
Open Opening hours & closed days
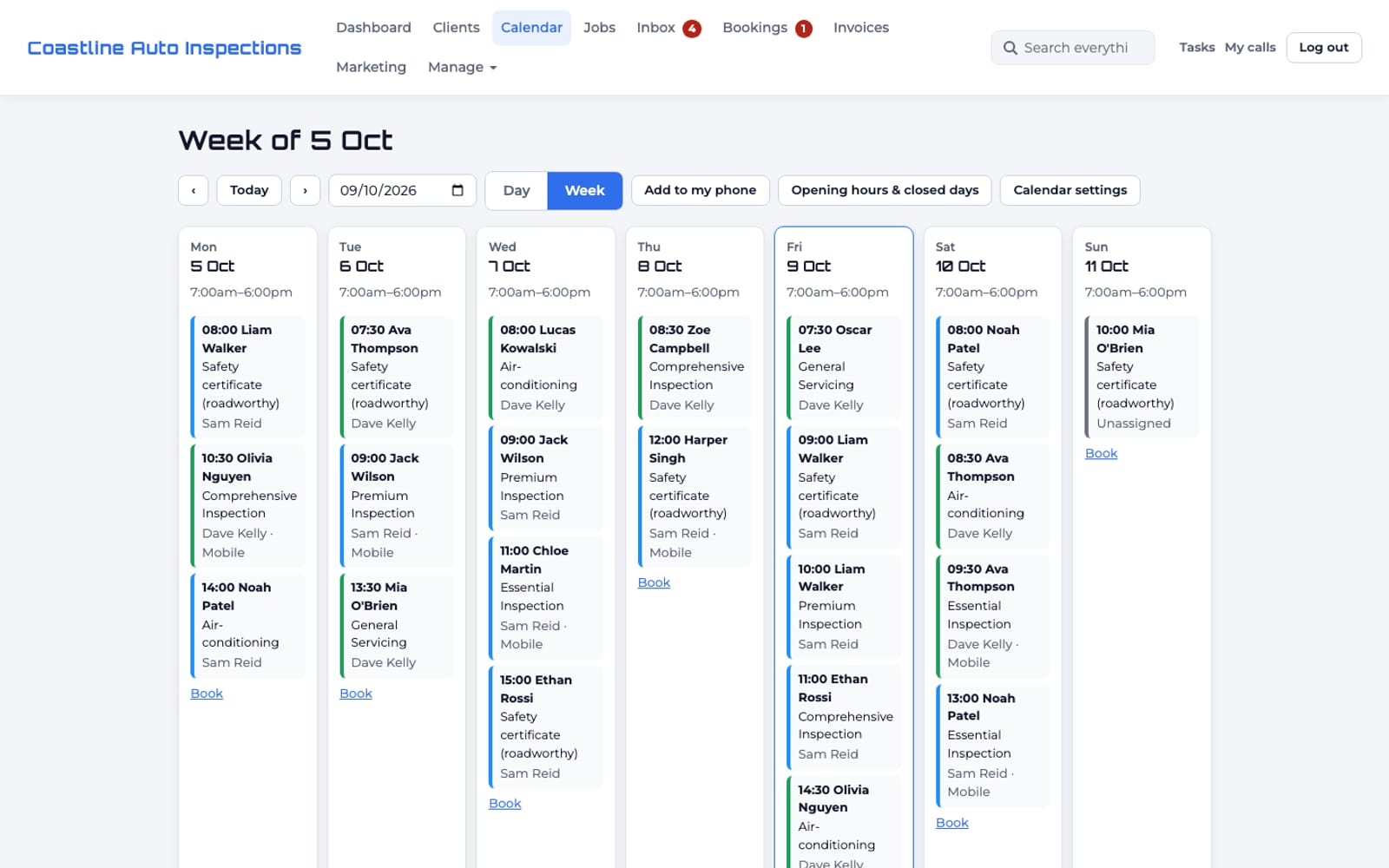point(885,190)
